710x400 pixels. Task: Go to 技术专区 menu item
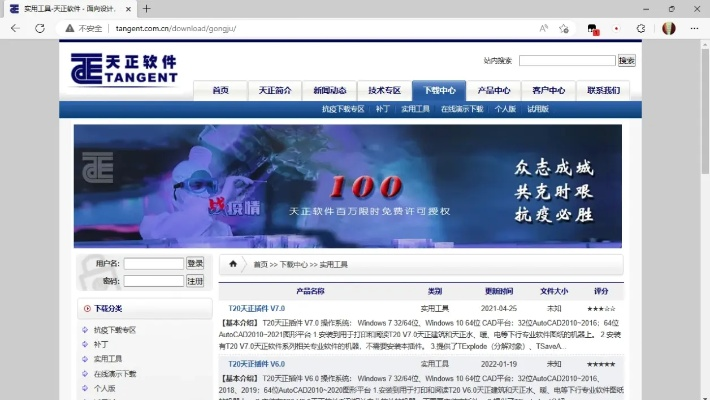point(384,90)
